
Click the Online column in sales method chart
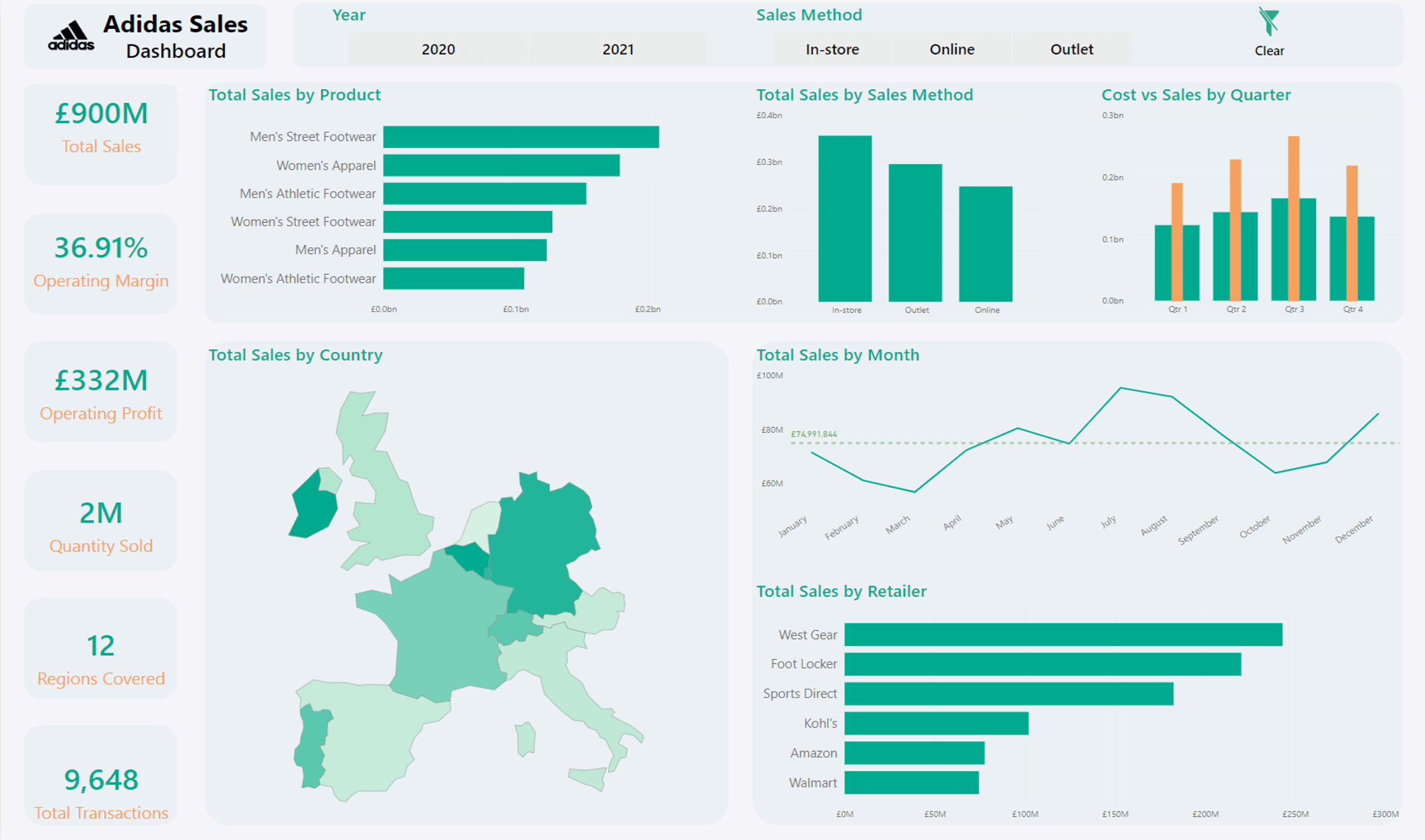click(x=986, y=244)
